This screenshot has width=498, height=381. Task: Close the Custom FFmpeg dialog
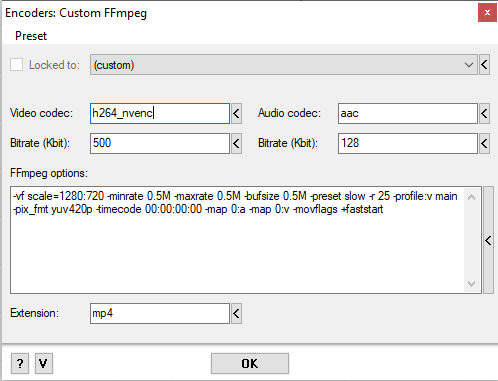[487, 13]
